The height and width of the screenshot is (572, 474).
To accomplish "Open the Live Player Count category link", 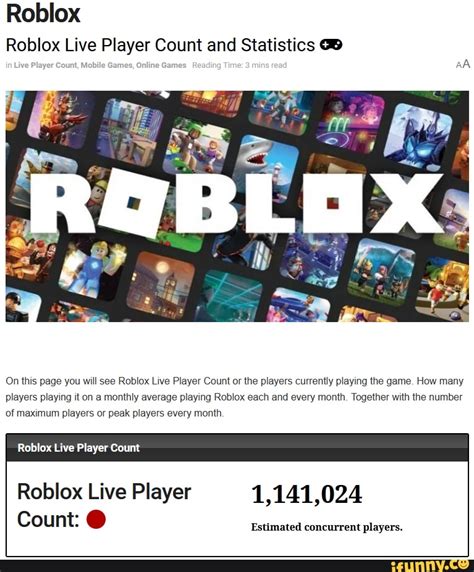I will pos(46,65).
